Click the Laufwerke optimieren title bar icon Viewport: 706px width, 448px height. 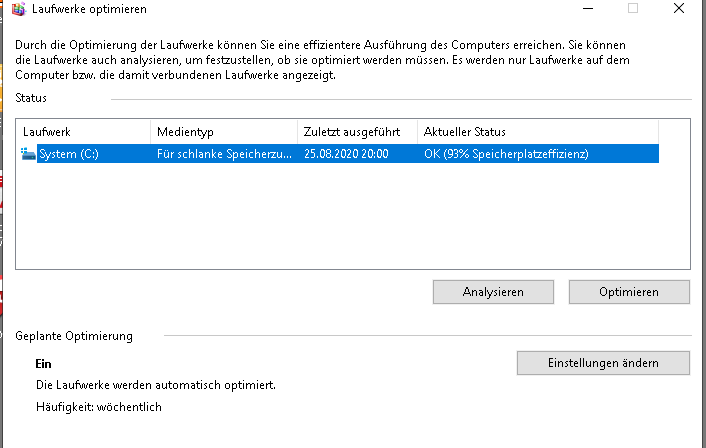(17, 9)
